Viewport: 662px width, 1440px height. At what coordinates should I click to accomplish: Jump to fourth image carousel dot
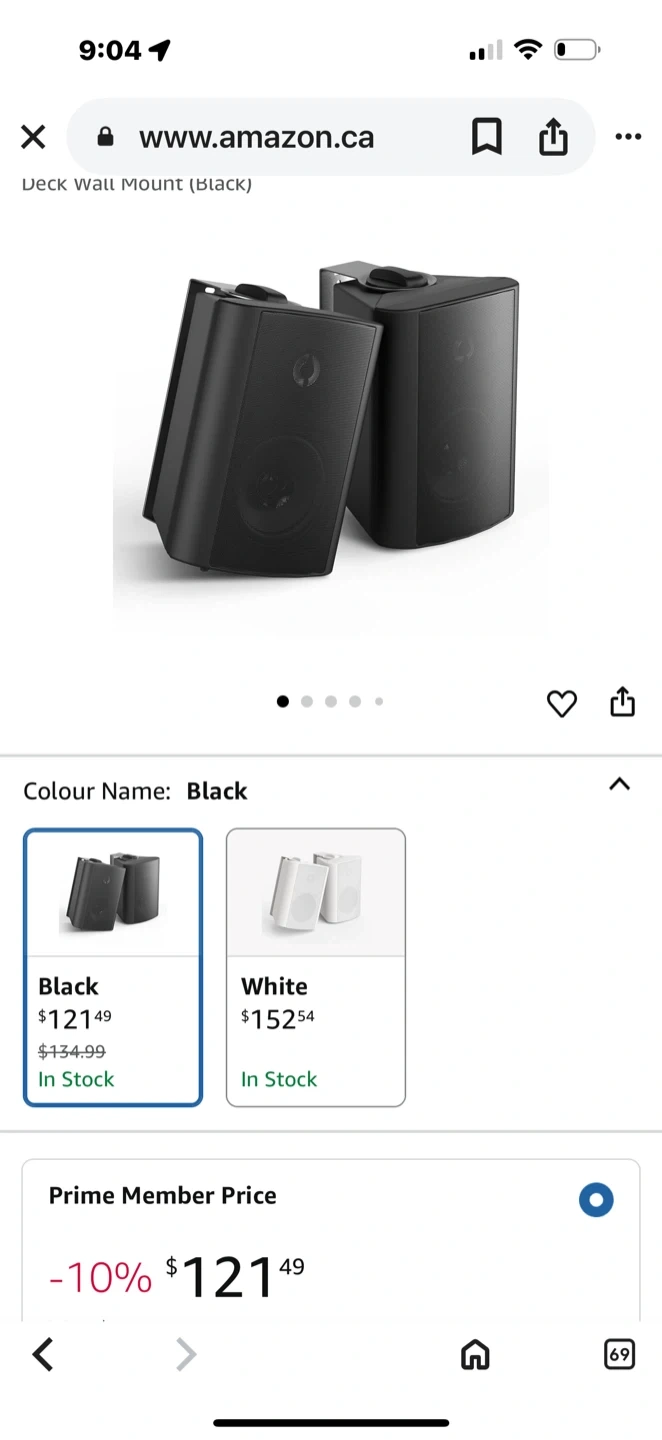point(355,702)
